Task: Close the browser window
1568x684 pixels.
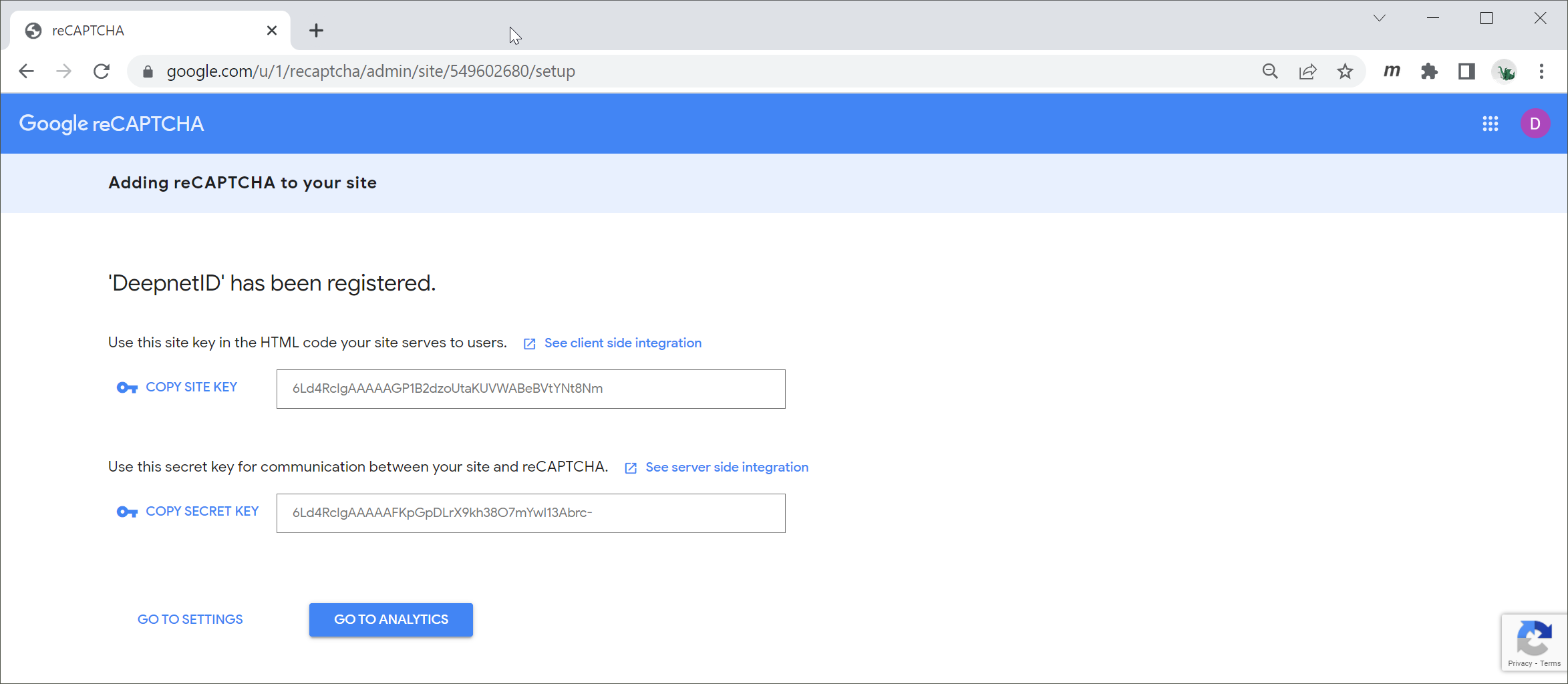Action: tap(1540, 18)
